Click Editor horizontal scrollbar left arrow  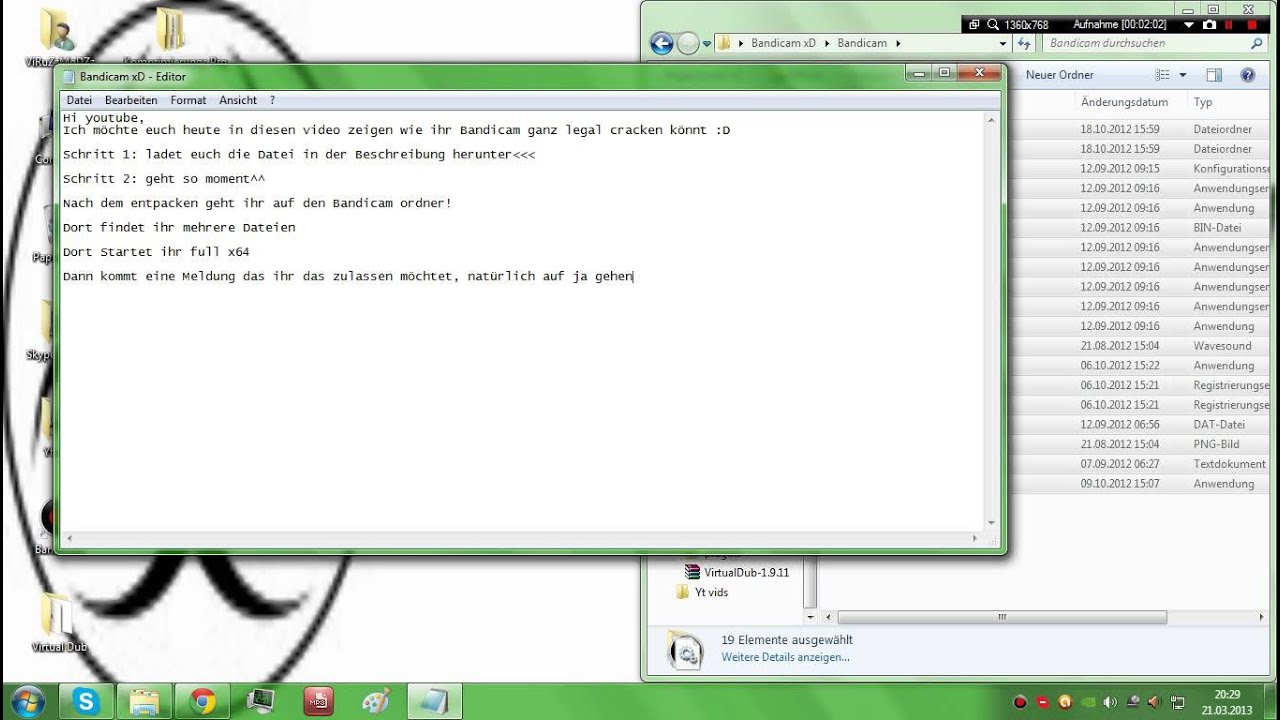click(x=68, y=539)
